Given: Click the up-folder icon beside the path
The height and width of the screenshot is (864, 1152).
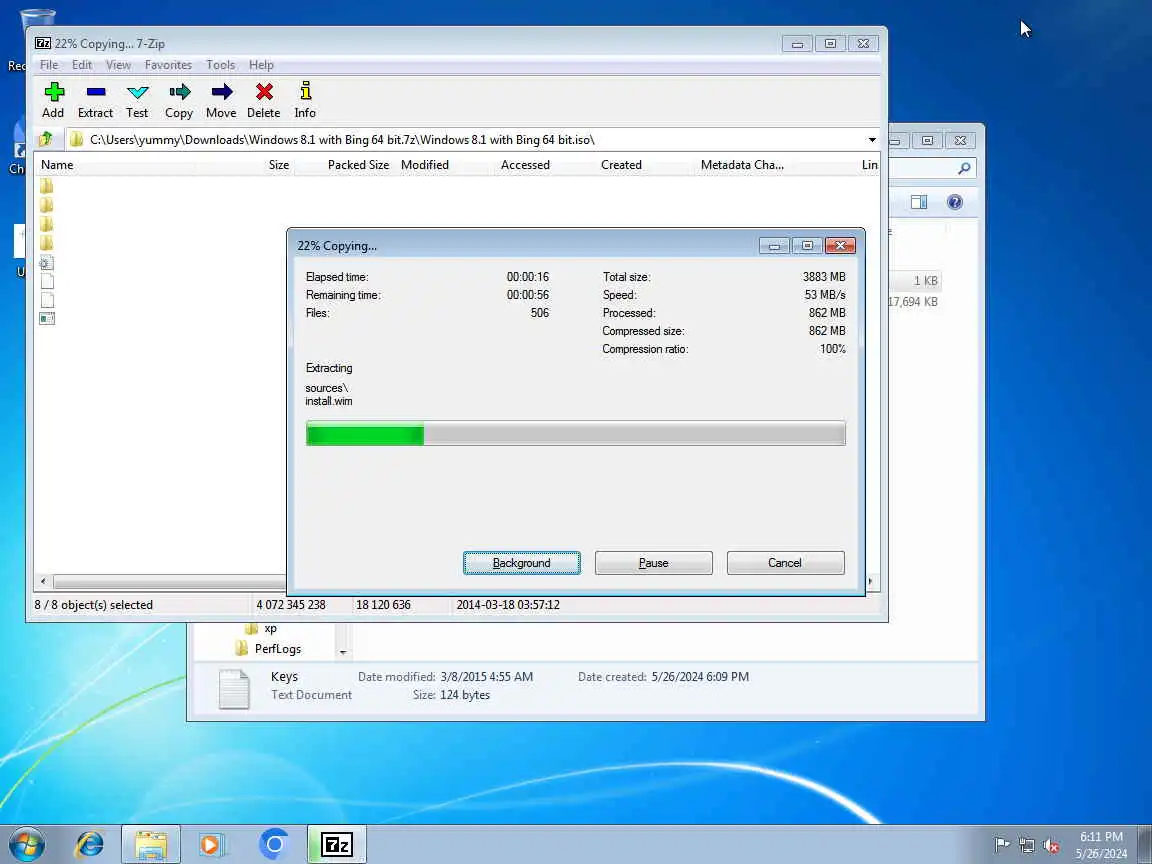Looking at the screenshot, I should pyautogui.click(x=46, y=139).
